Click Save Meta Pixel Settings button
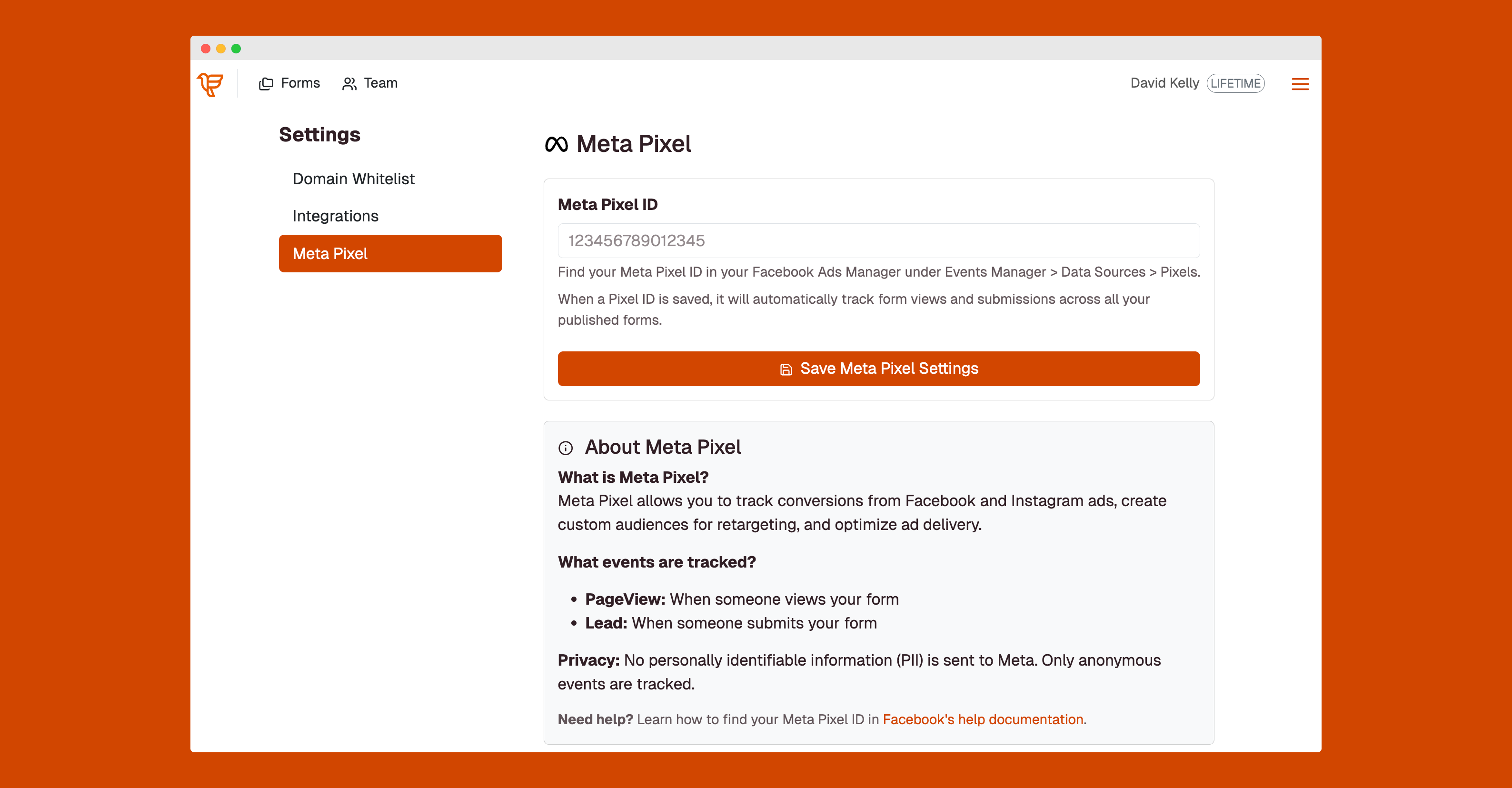1512x788 pixels. (878, 369)
